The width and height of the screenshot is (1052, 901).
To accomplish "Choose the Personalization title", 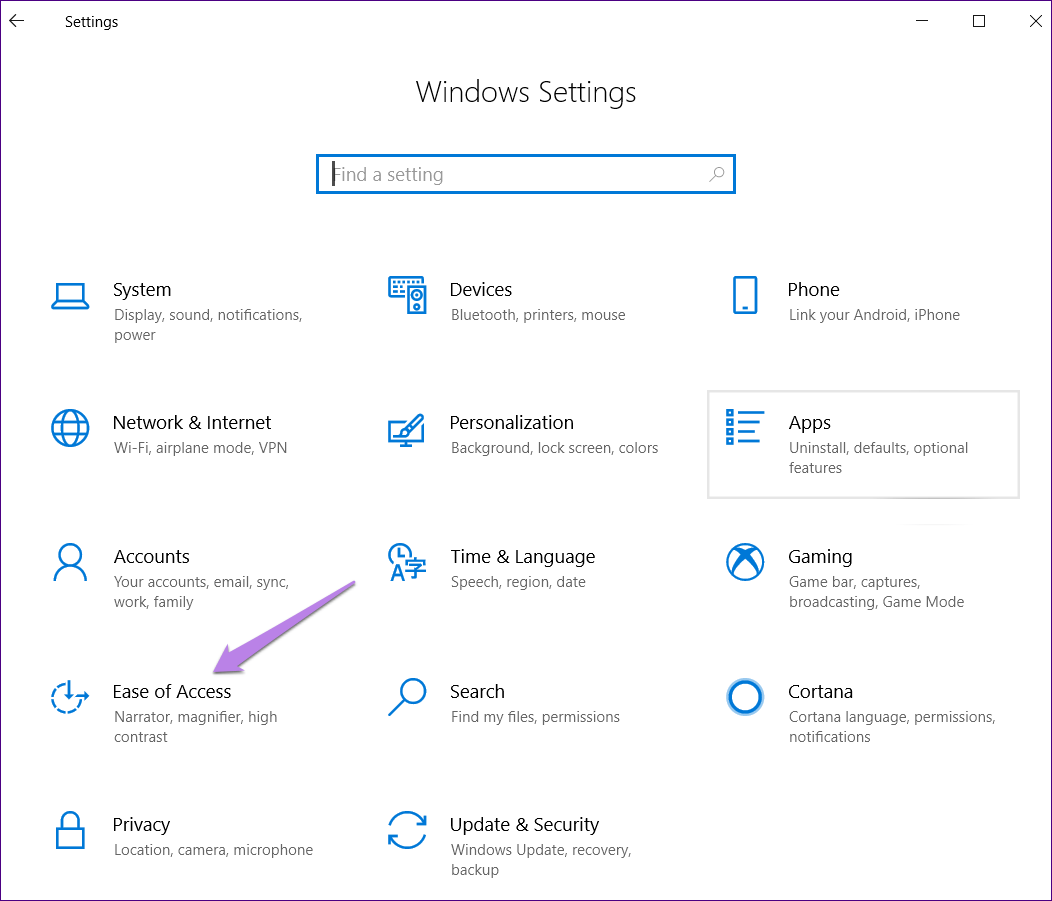I will point(511,423).
